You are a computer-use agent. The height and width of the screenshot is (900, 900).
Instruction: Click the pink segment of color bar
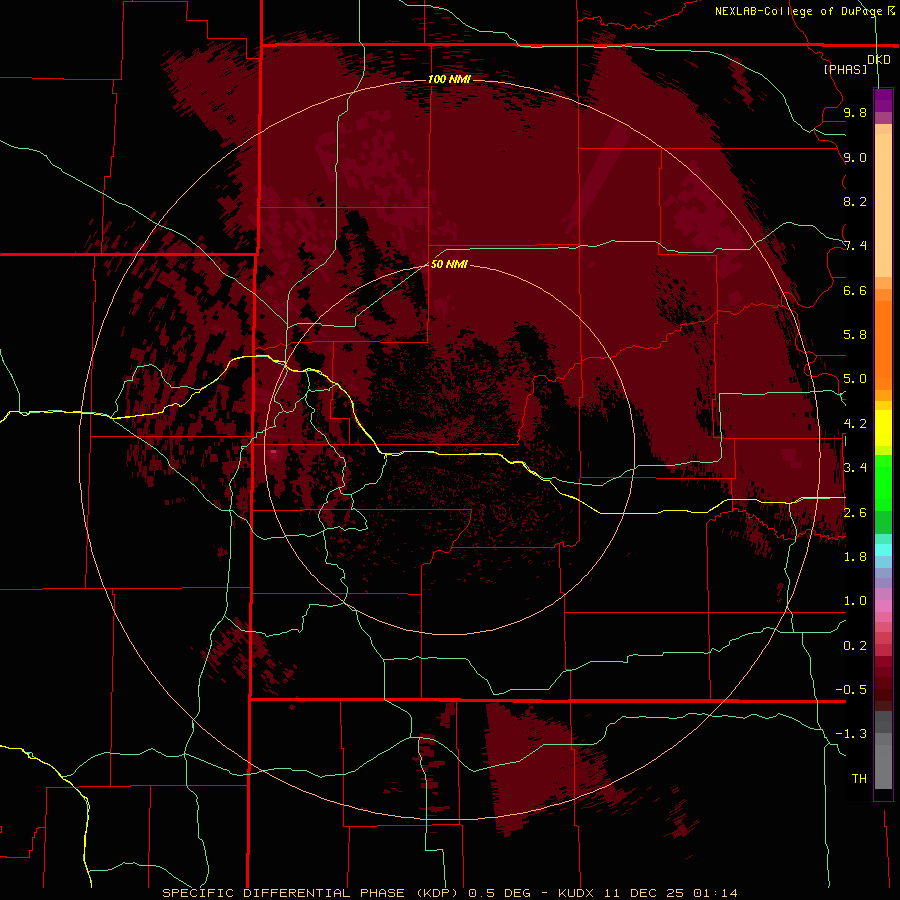[x=883, y=606]
